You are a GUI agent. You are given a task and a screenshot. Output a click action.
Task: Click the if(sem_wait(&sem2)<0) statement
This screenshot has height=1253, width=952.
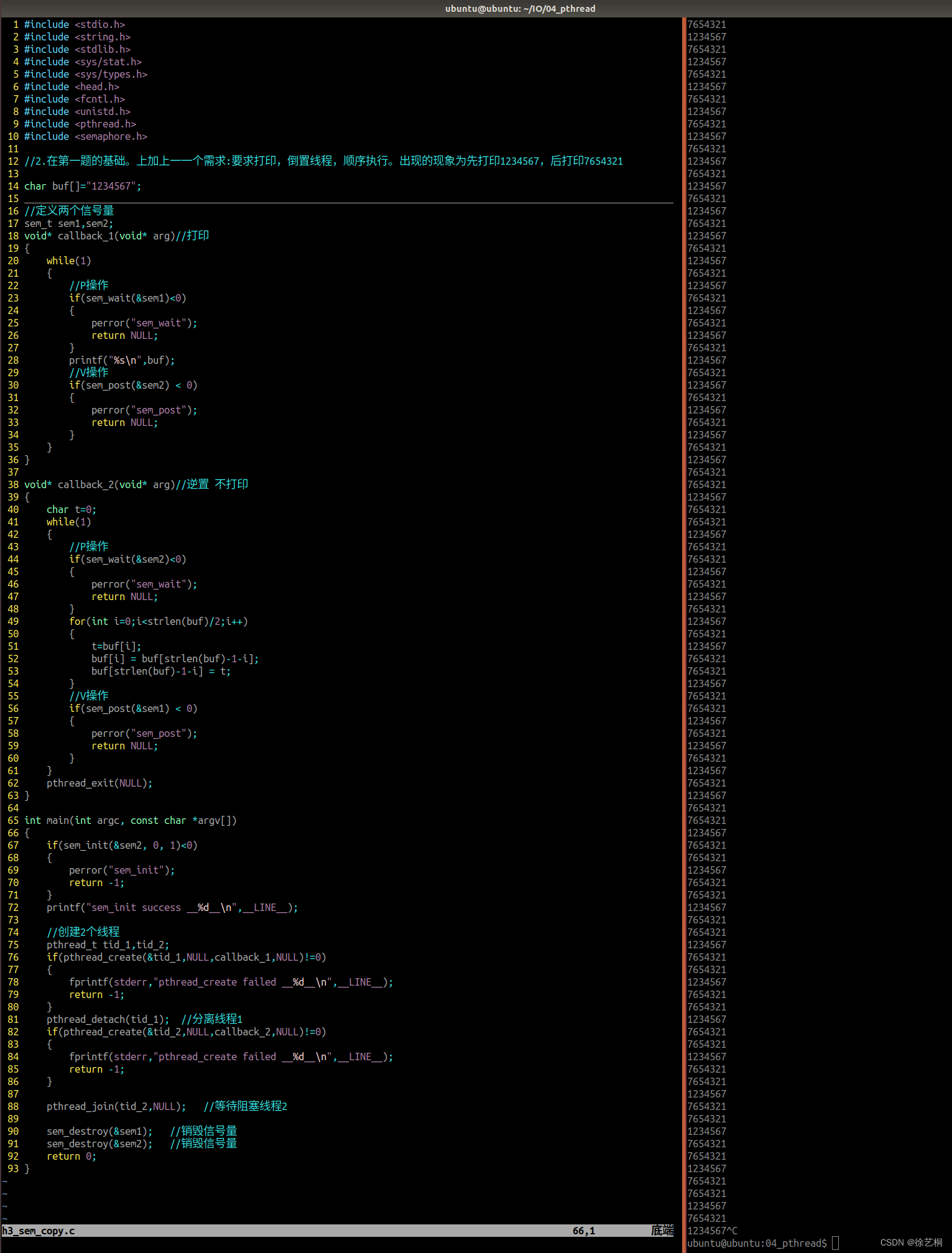tap(127, 559)
